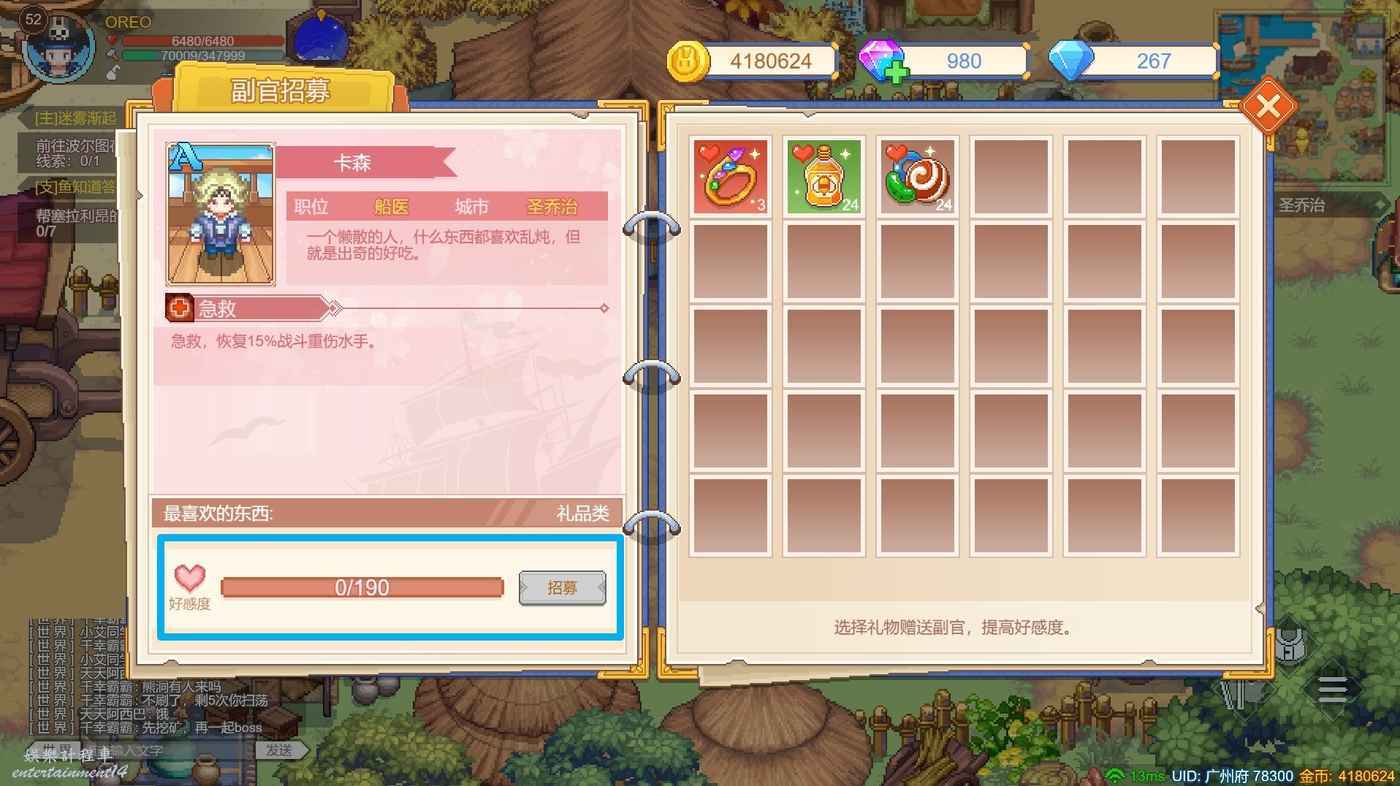Click the 卡森 character portrait

click(x=220, y=214)
